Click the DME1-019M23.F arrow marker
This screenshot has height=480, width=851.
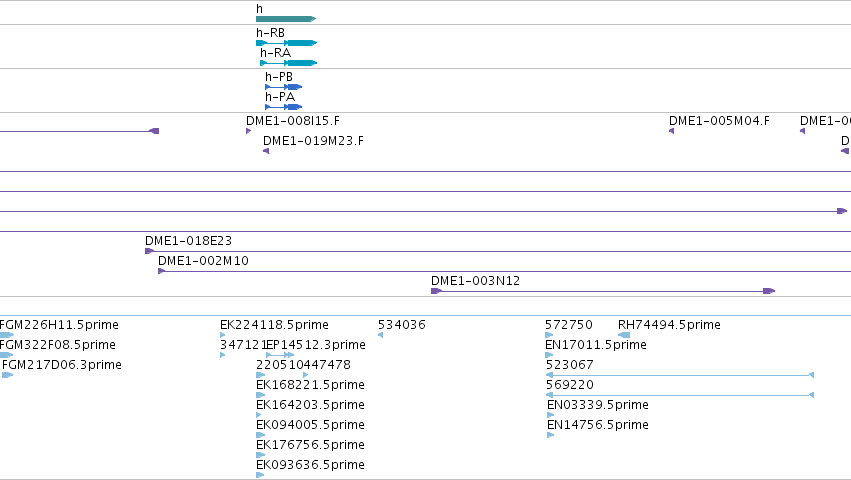266,151
